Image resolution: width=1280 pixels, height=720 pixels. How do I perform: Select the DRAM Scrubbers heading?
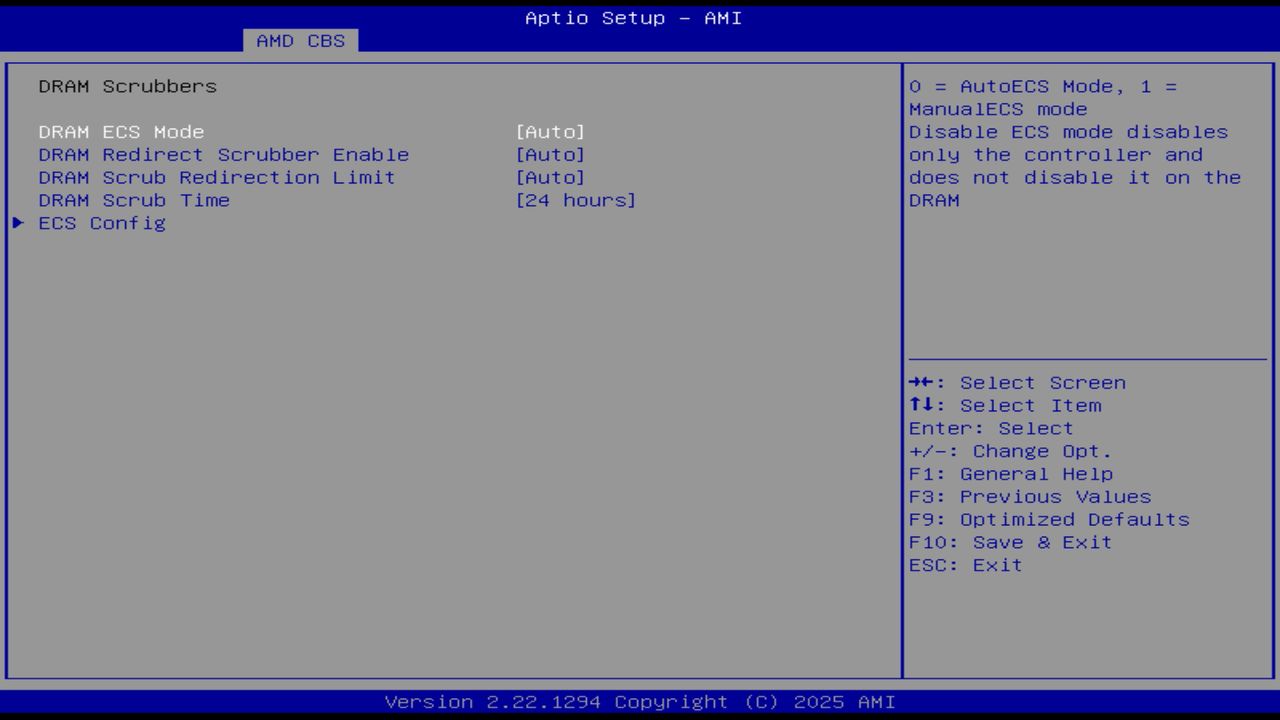127,86
